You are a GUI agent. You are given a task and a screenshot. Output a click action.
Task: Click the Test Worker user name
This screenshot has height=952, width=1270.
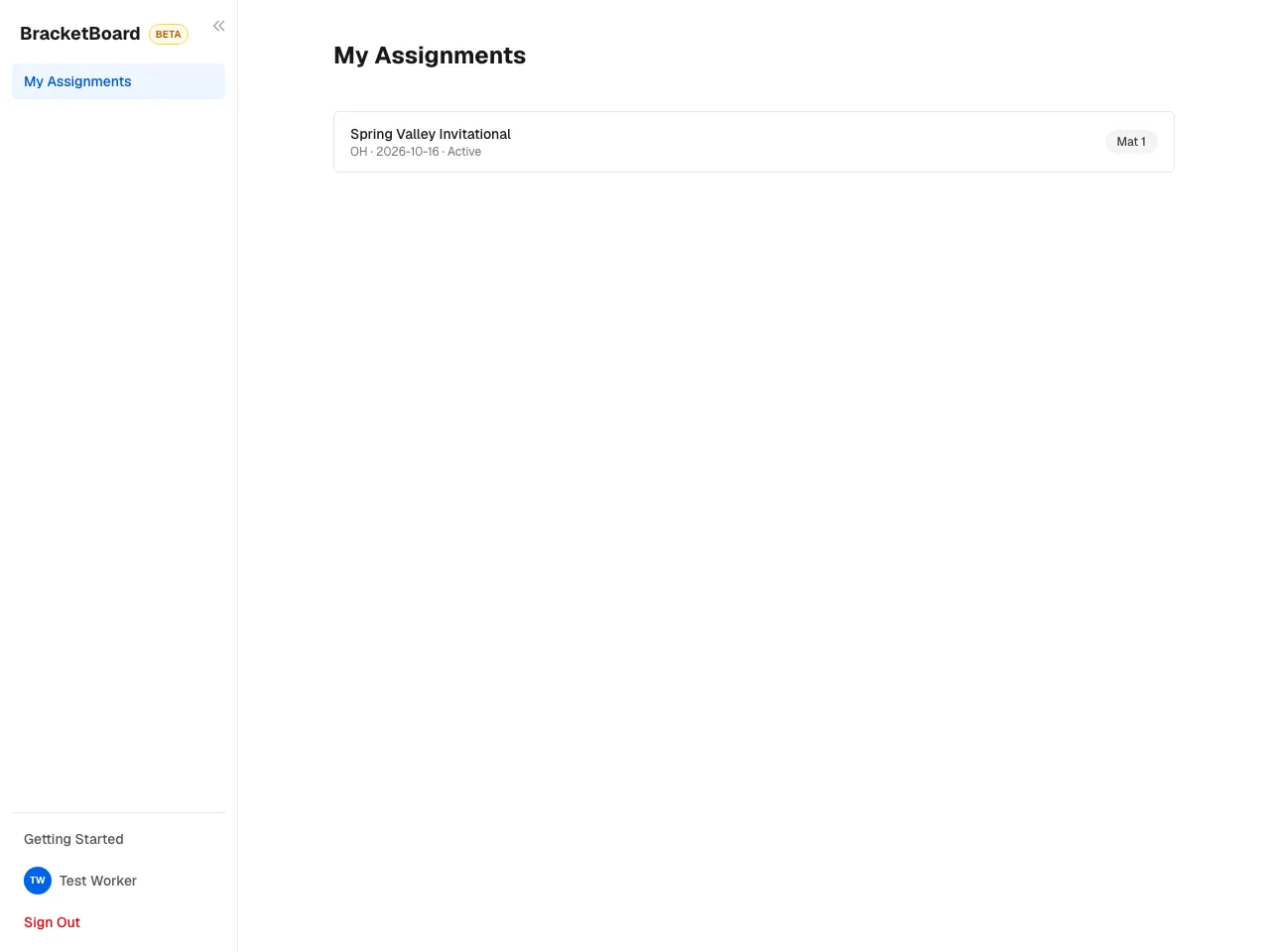tap(98, 881)
